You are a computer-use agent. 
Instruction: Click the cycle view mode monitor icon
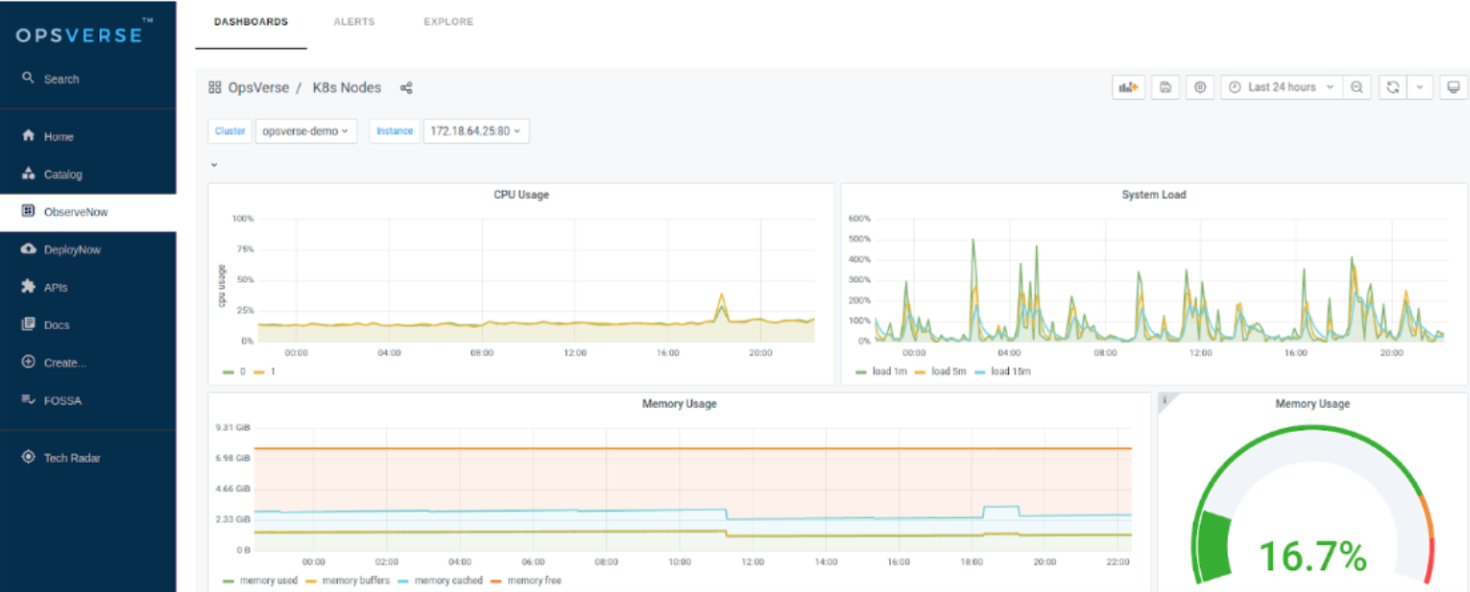click(1453, 88)
